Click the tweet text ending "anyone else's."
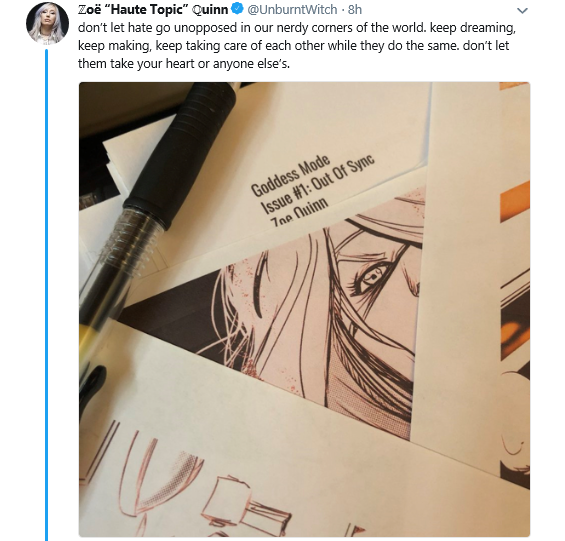Screen dimensions: 565x541 (x=184, y=64)
